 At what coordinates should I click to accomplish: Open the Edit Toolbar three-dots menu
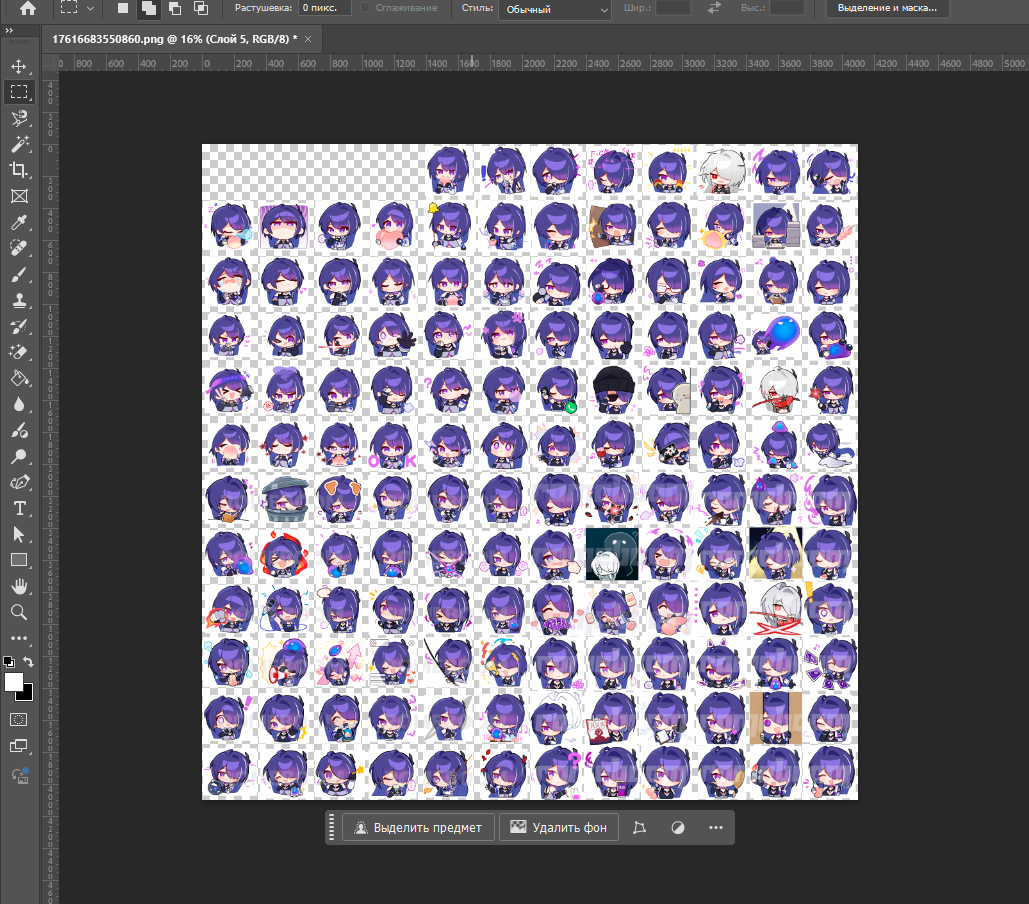19,638
